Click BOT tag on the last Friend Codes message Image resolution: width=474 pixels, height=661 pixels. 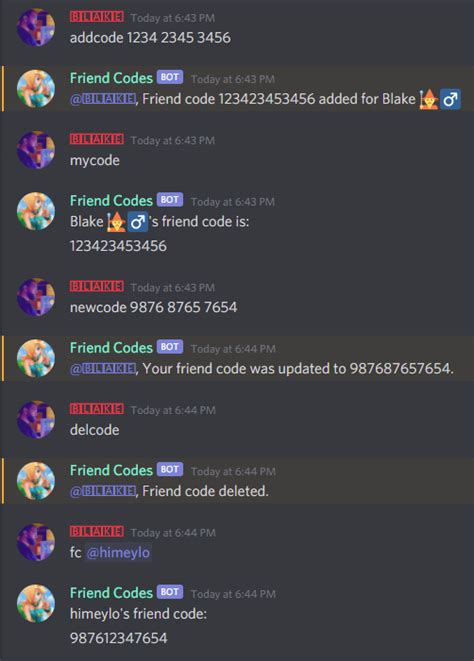[x=170, y=592]
